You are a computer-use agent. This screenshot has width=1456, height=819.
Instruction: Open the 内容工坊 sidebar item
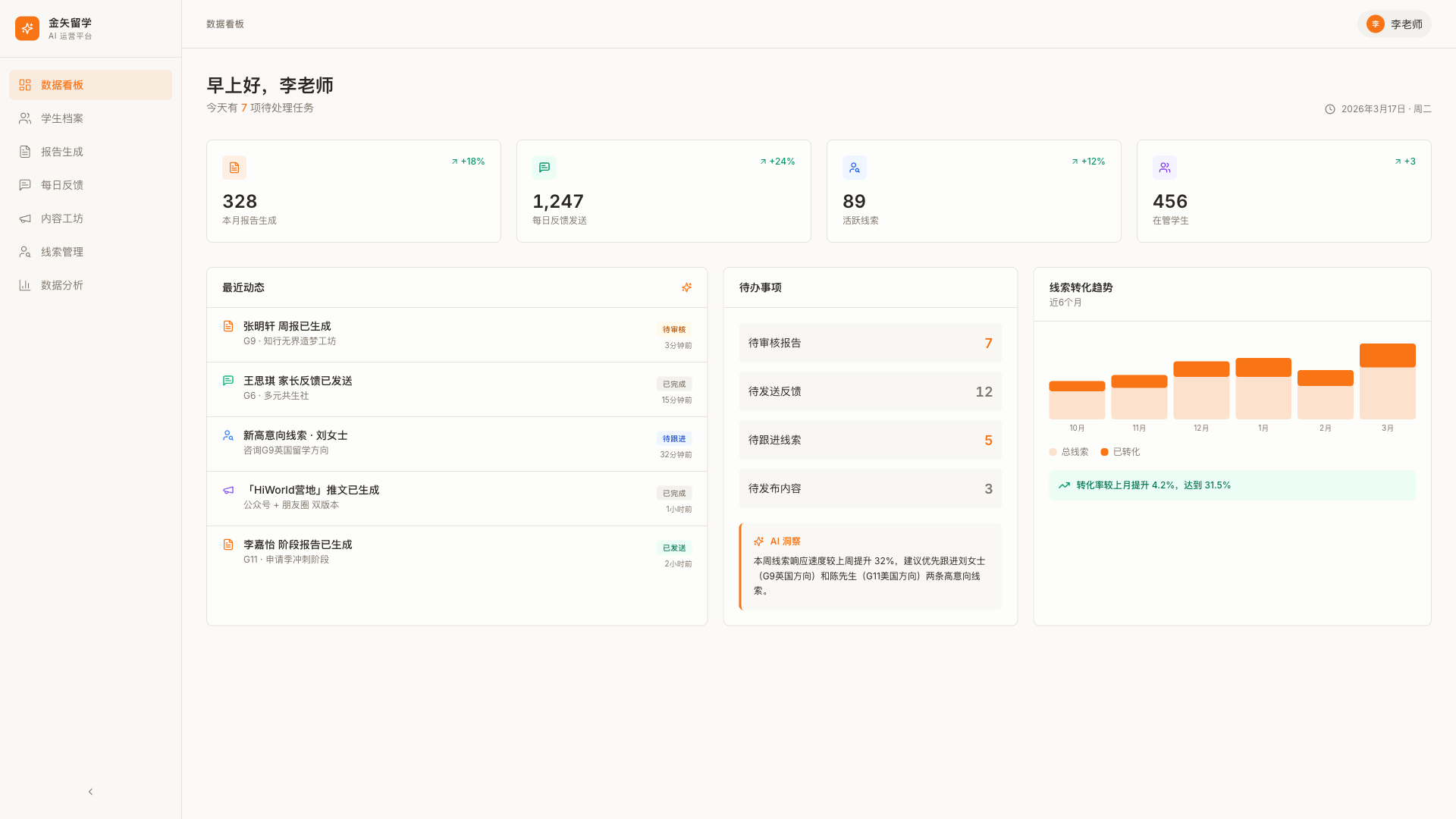[62, 218]
